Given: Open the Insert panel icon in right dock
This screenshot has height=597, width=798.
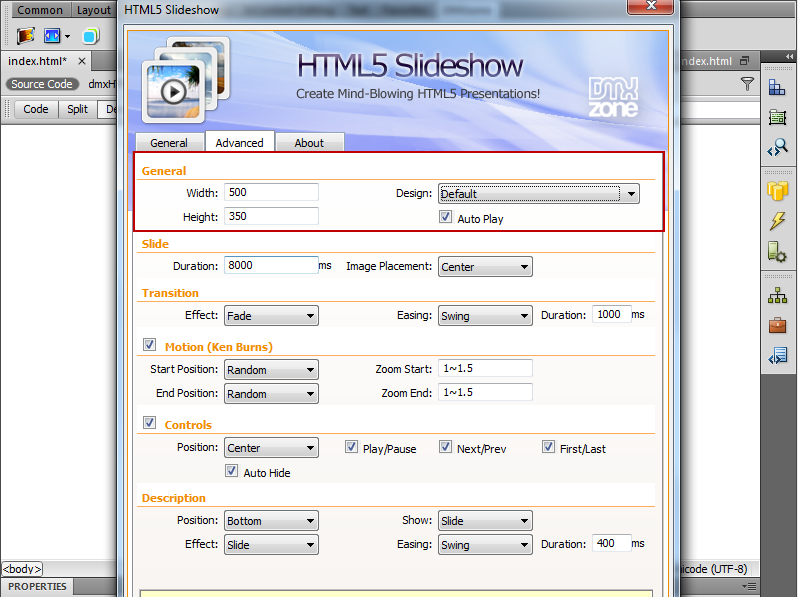Looking at the screenshot, I should point(777,87).
